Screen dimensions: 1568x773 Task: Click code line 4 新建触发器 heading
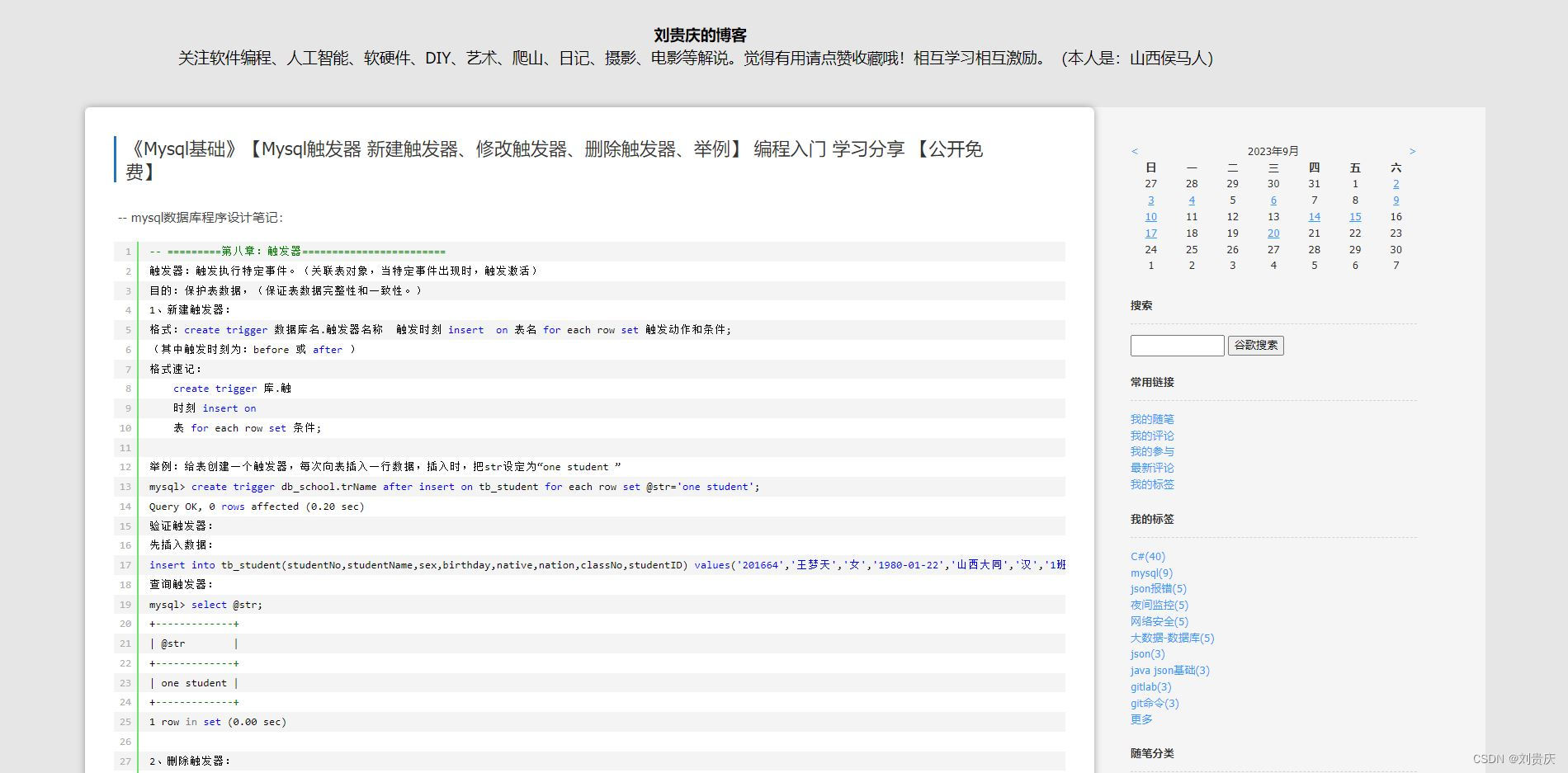[x=190, y=310]
